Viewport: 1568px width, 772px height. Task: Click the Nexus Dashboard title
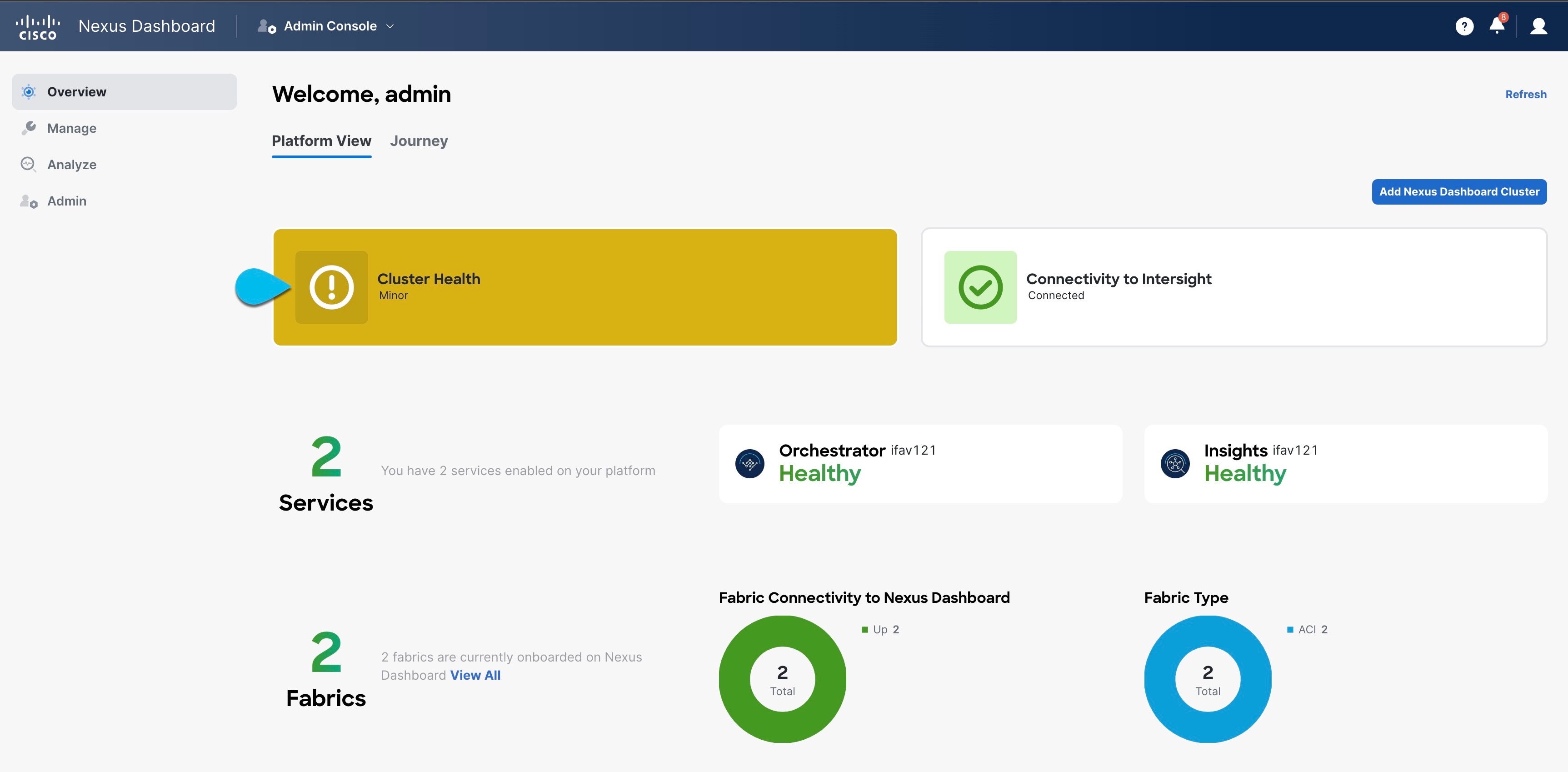pos(147,26)
